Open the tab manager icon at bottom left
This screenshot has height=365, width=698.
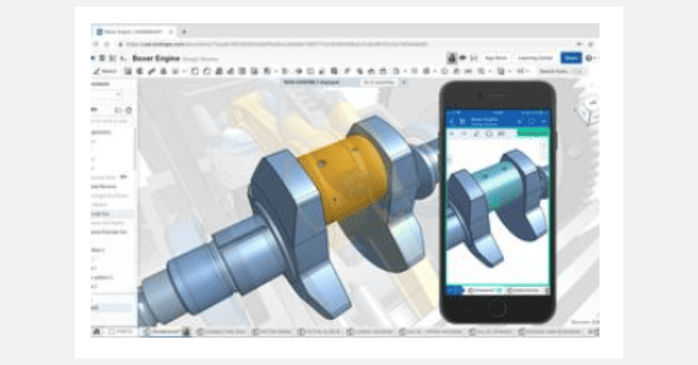coord(97,332)
